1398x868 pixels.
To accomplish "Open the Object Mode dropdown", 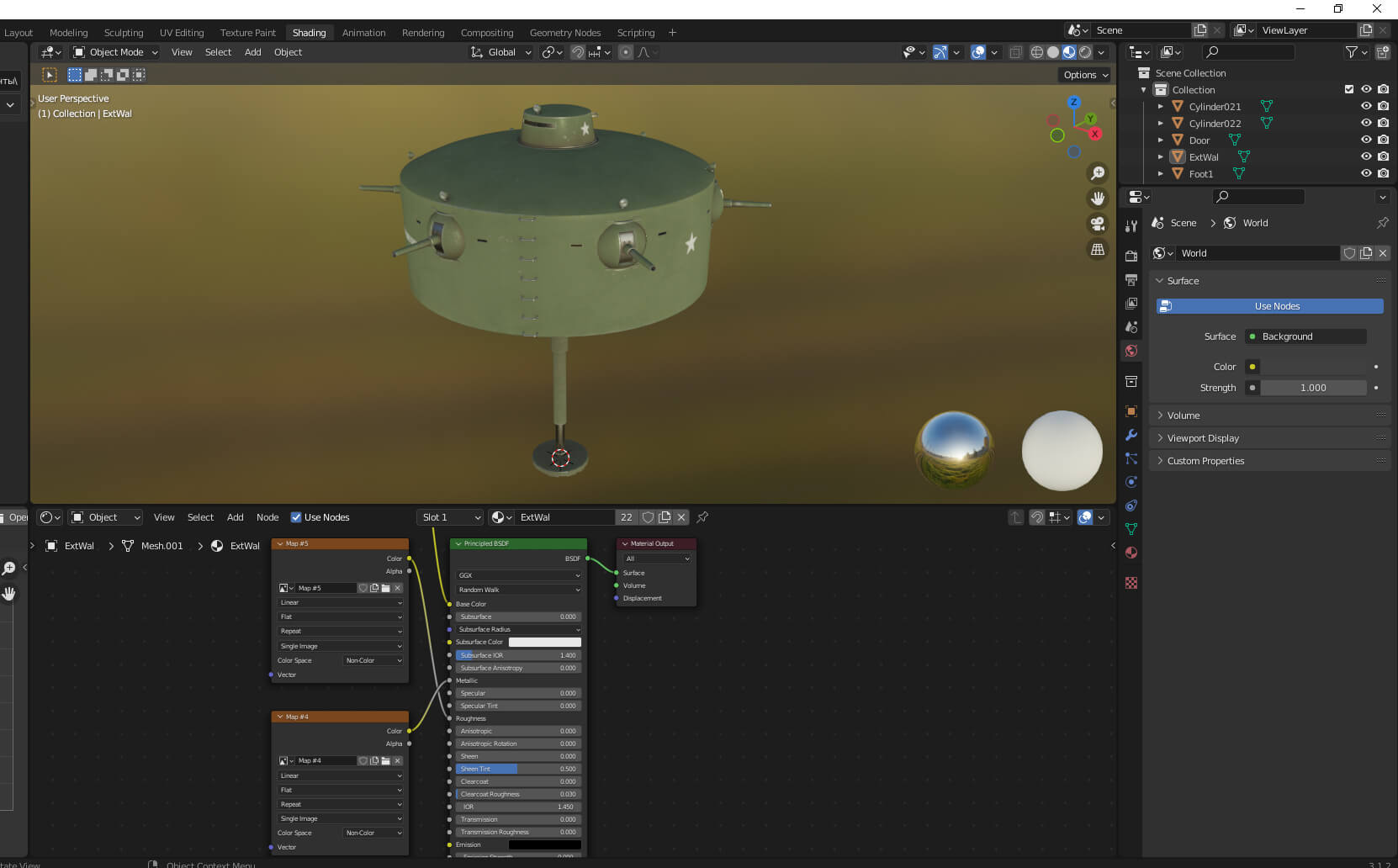I will pos(116,52).
